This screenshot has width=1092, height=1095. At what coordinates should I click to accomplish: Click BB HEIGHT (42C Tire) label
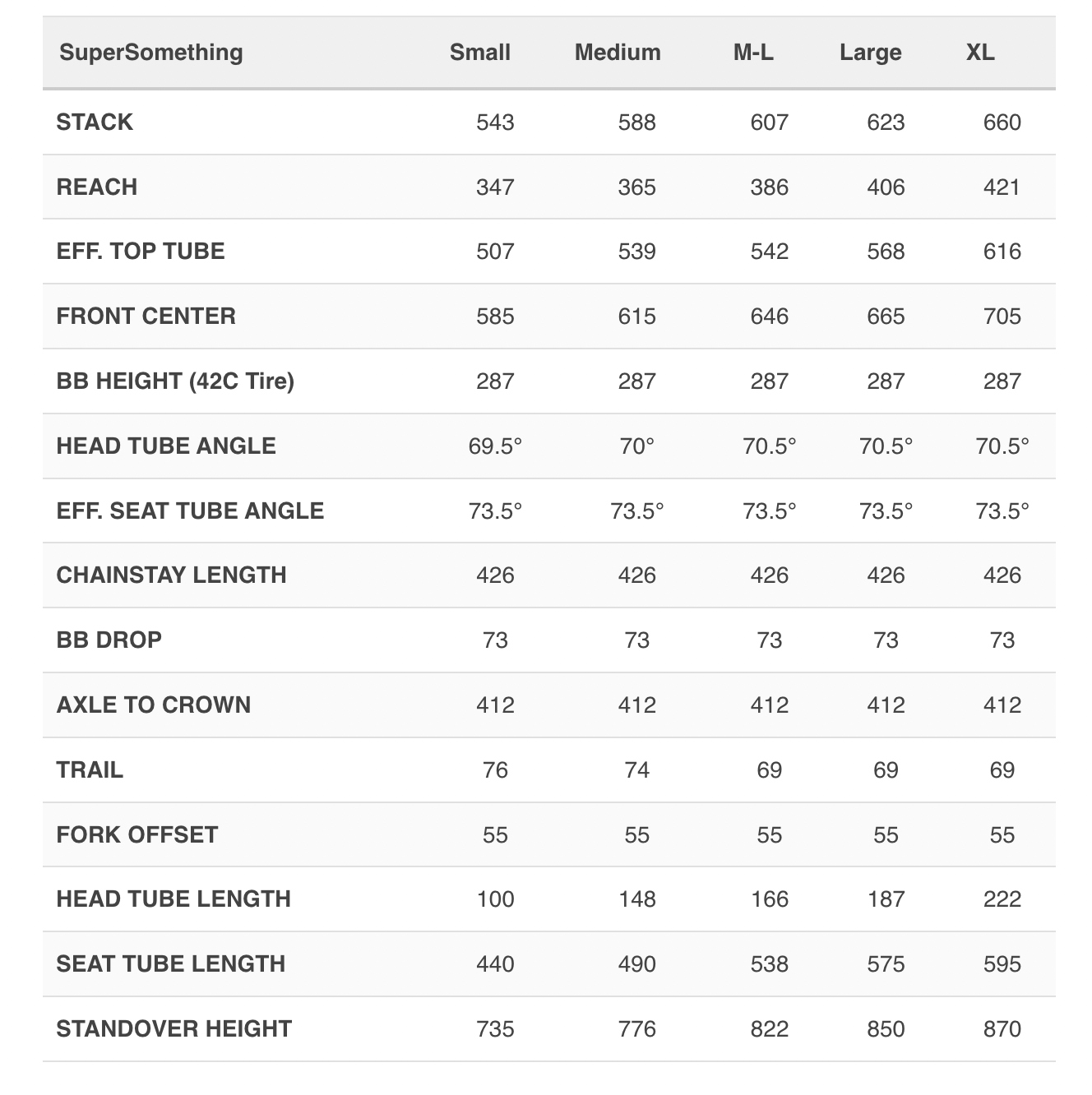[175, 381]
